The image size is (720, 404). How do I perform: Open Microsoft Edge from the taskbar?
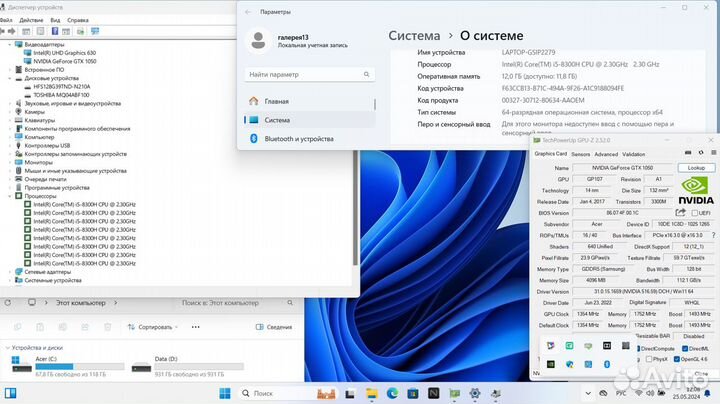pyautogui.click(x=392, y=393)
